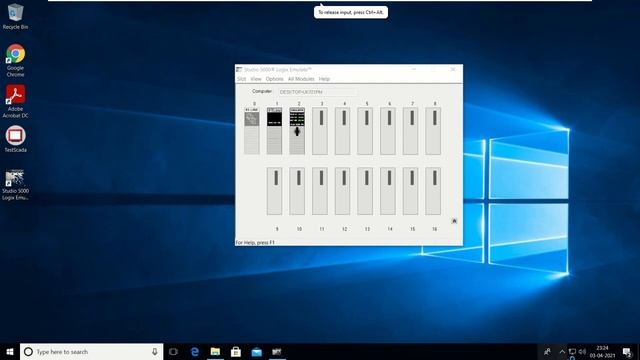Select the Emulator controller module in slot 2
Viewport: 640px width, 360px height.
point(297,131)
